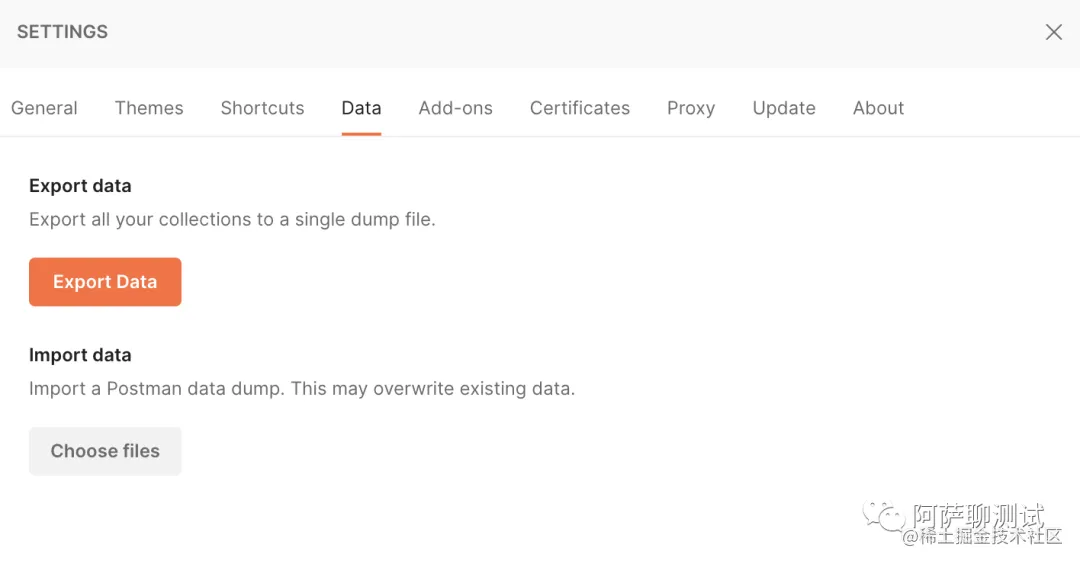Image resolution: width=1080 pixels, height=564 pixels.
Task: Click the SETTINGS title text
Action: point(63,32)
